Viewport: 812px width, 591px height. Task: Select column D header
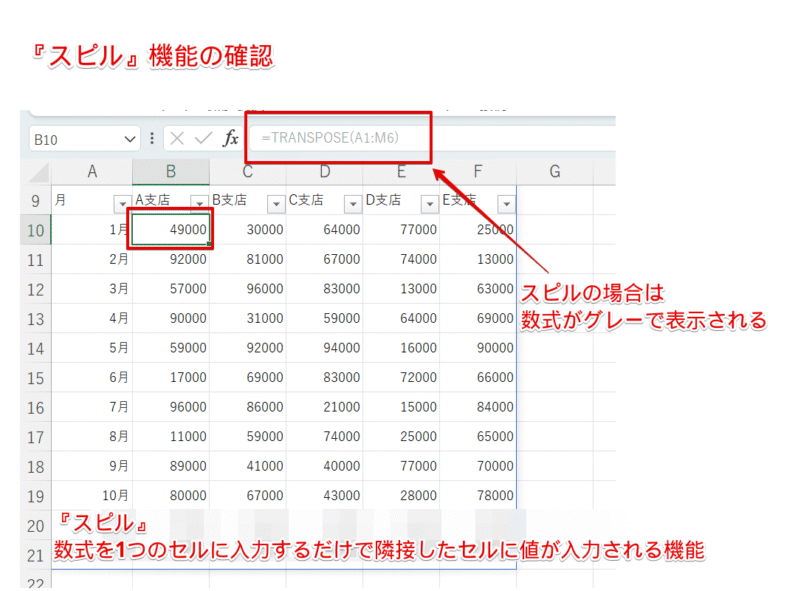[325, 171]
